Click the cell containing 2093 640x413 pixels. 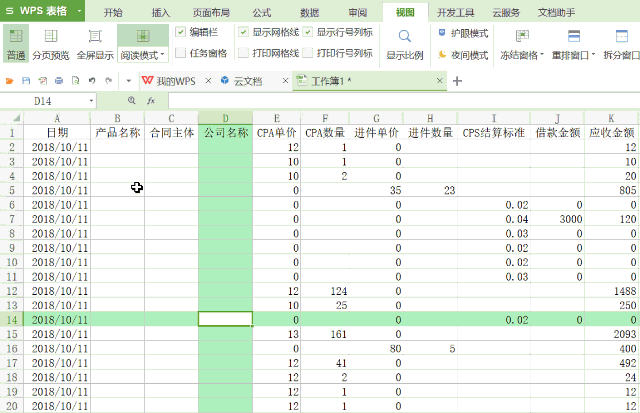pyautogui.click(x=612, y=334)
